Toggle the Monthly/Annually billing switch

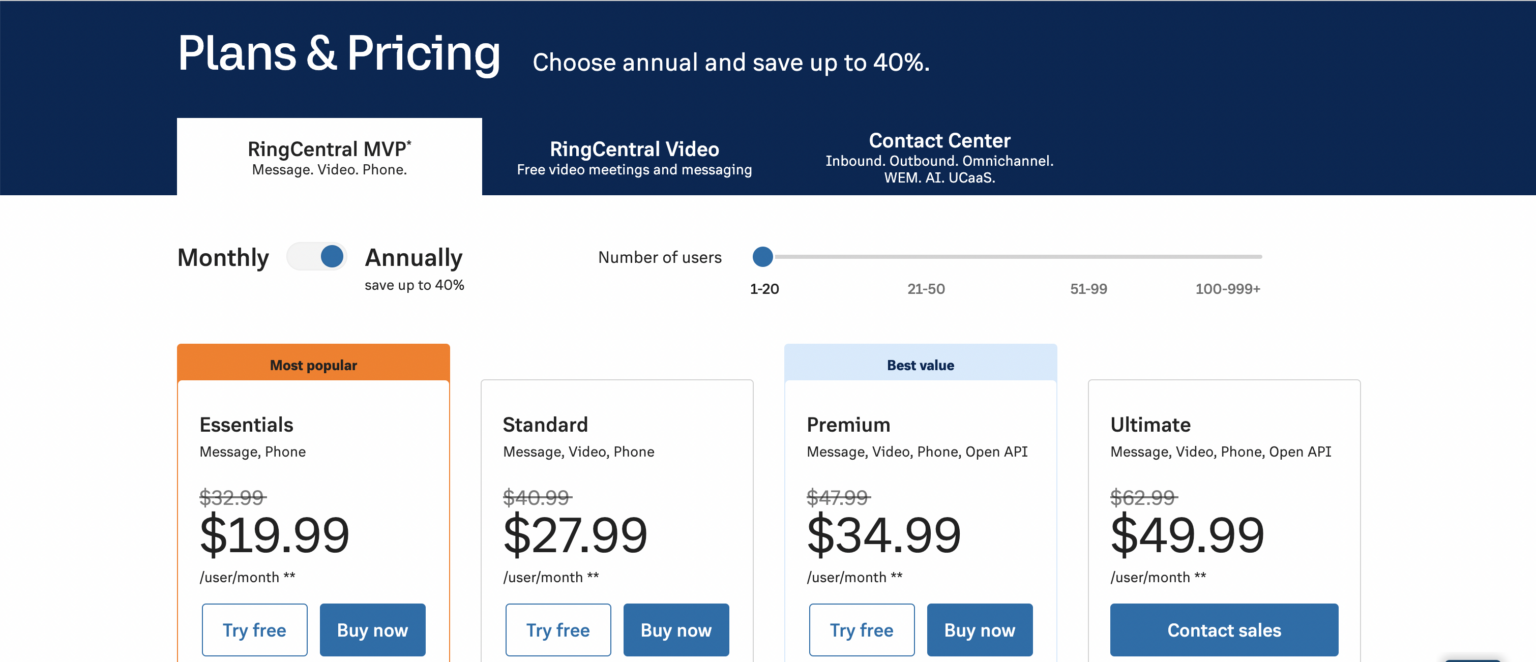pos(317,257)
